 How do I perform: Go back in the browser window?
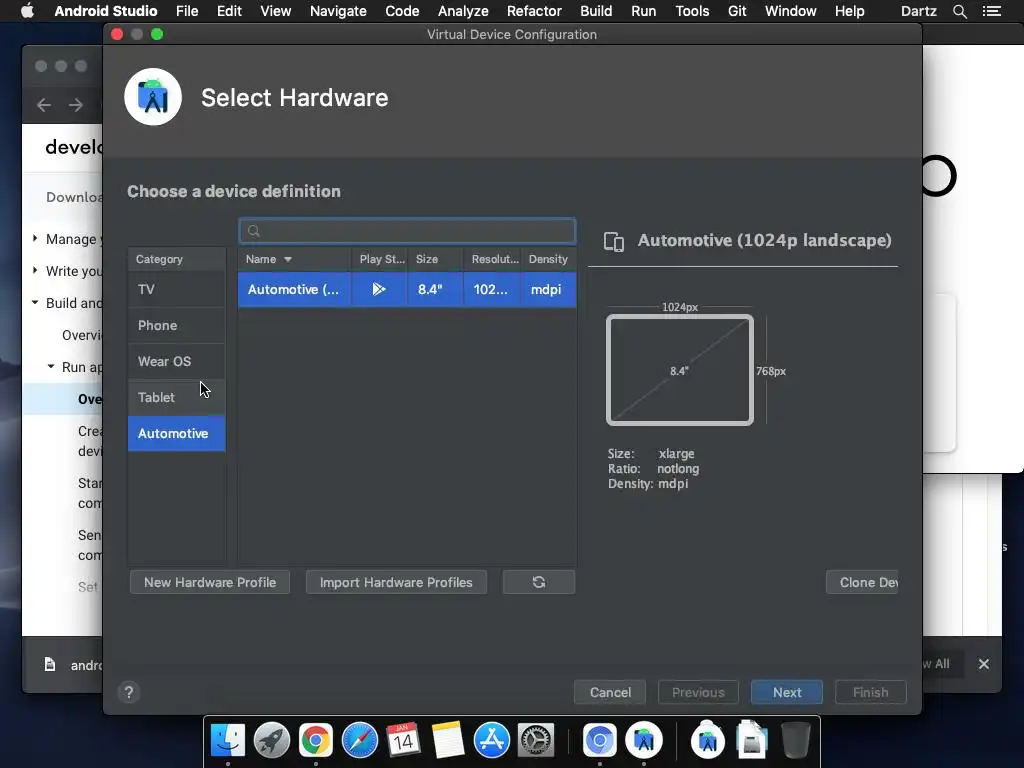pos(44,105)
